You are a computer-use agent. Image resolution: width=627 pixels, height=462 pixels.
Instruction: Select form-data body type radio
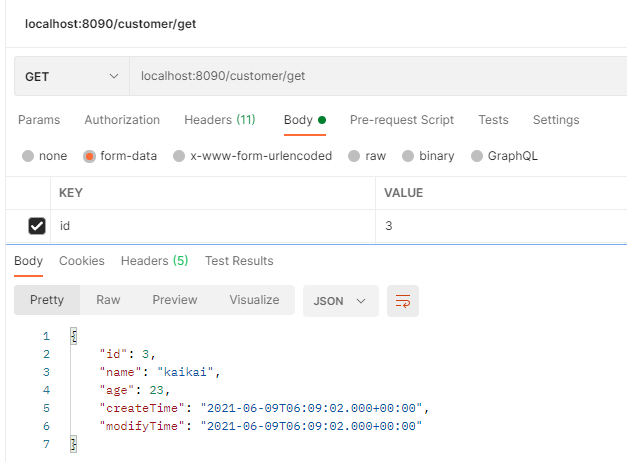[89, 156]
